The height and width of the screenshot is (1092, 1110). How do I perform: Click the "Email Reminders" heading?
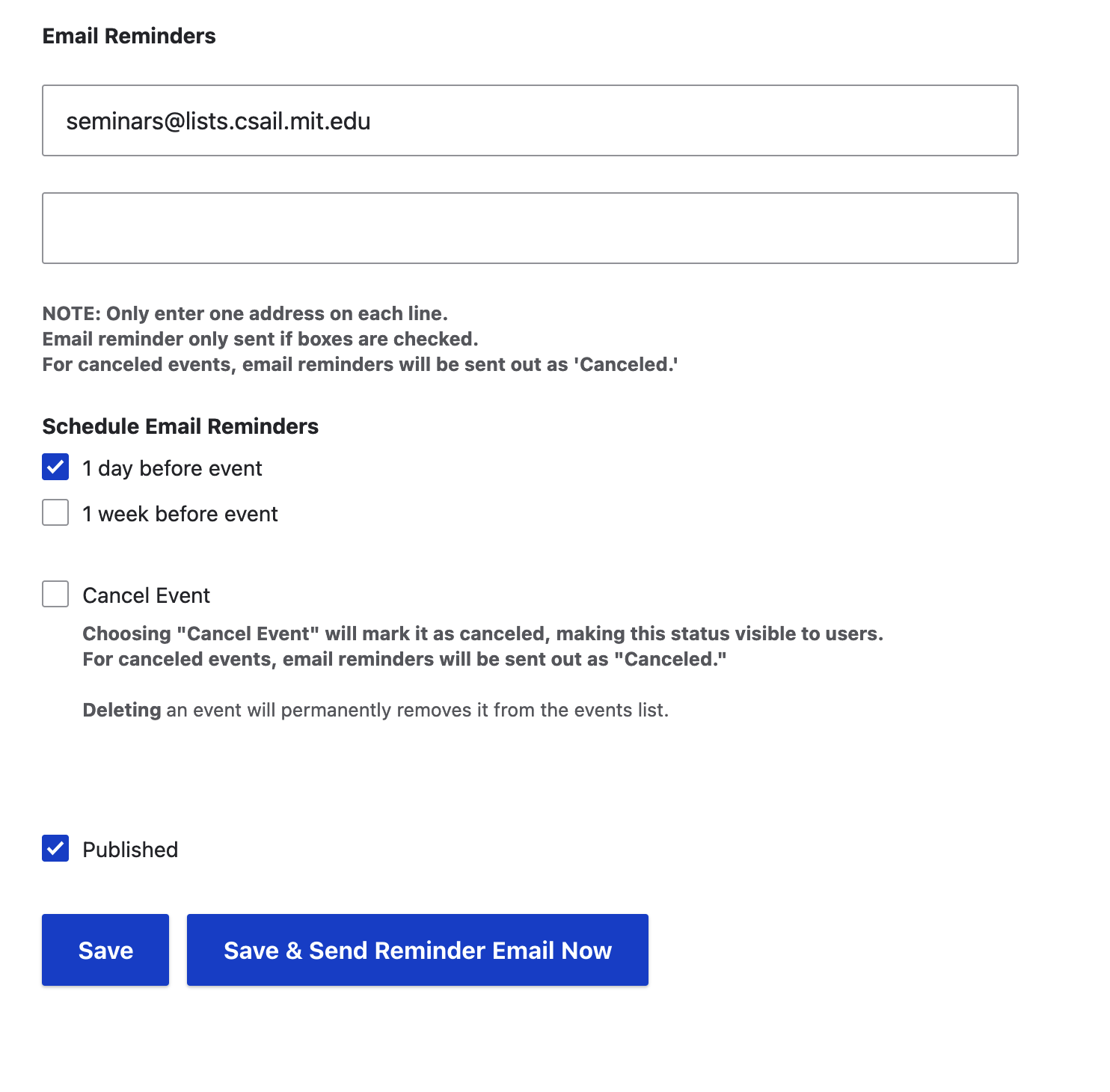129,36
